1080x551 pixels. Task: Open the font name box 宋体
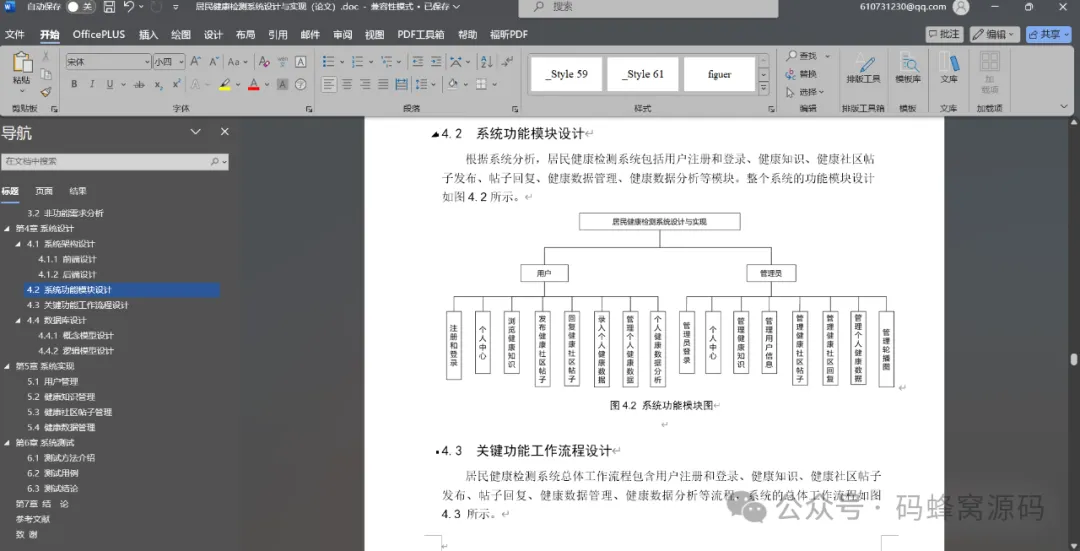pos(107,61)
